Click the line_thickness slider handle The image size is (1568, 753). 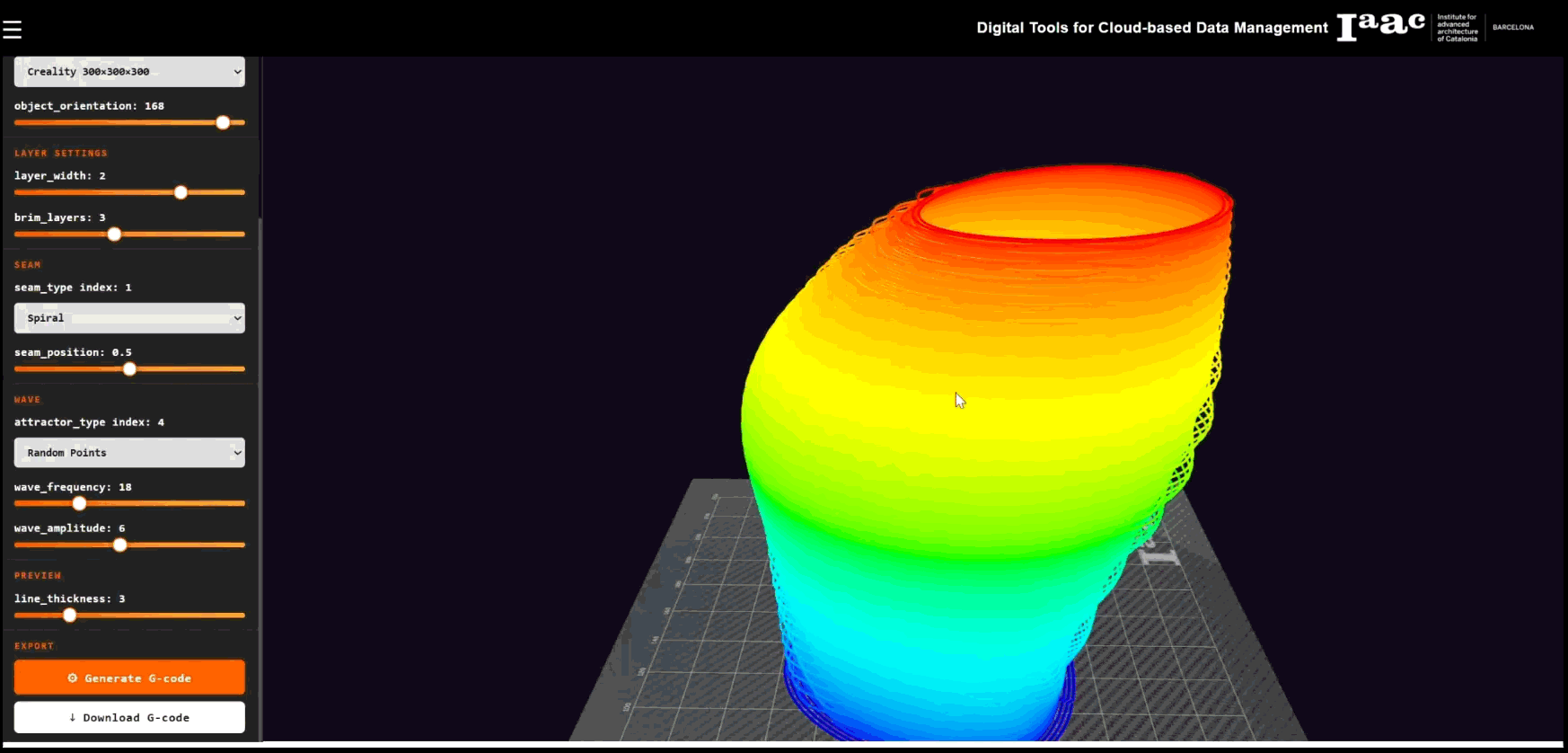tap(69, 616)
